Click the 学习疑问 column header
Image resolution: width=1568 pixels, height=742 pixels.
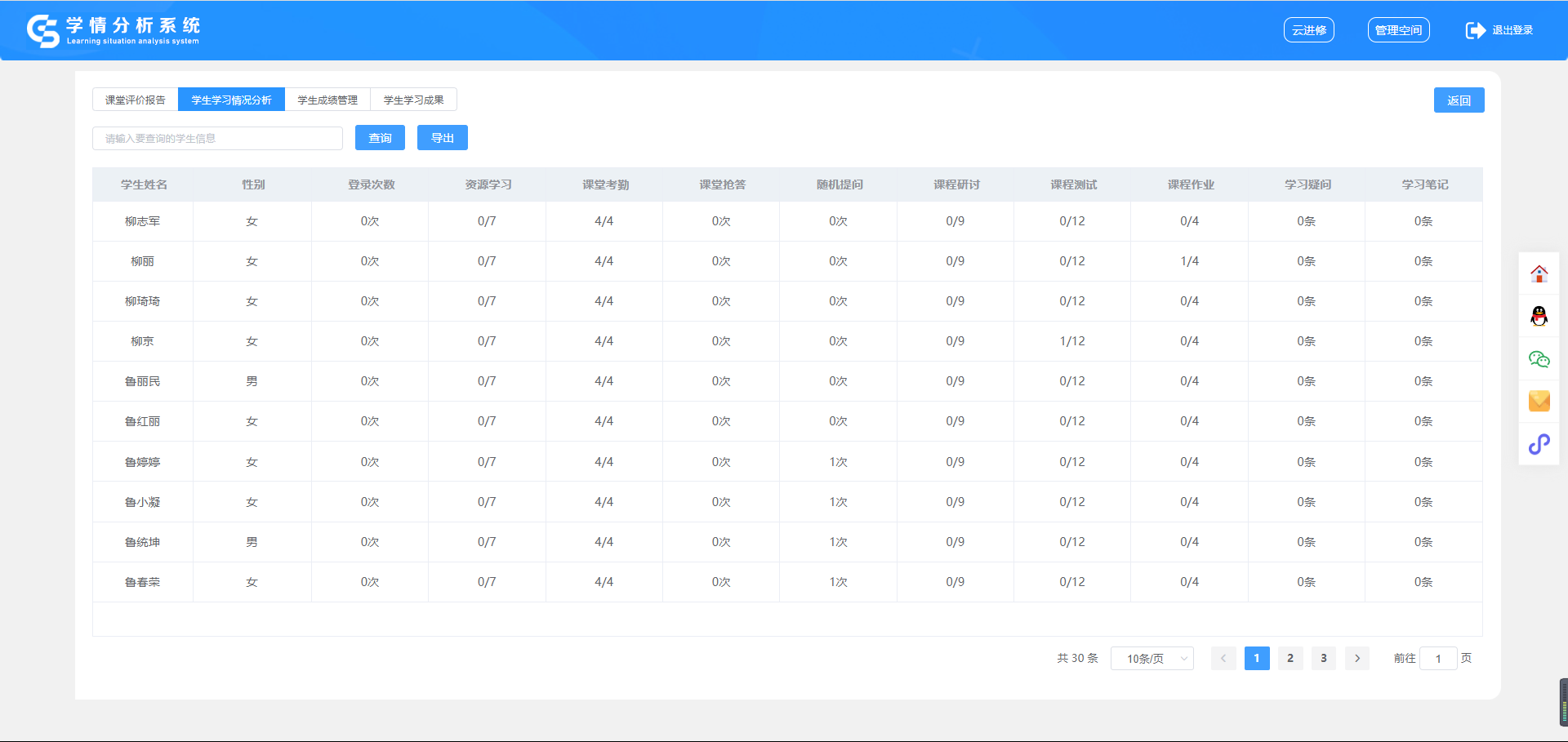coord(1307,184)
